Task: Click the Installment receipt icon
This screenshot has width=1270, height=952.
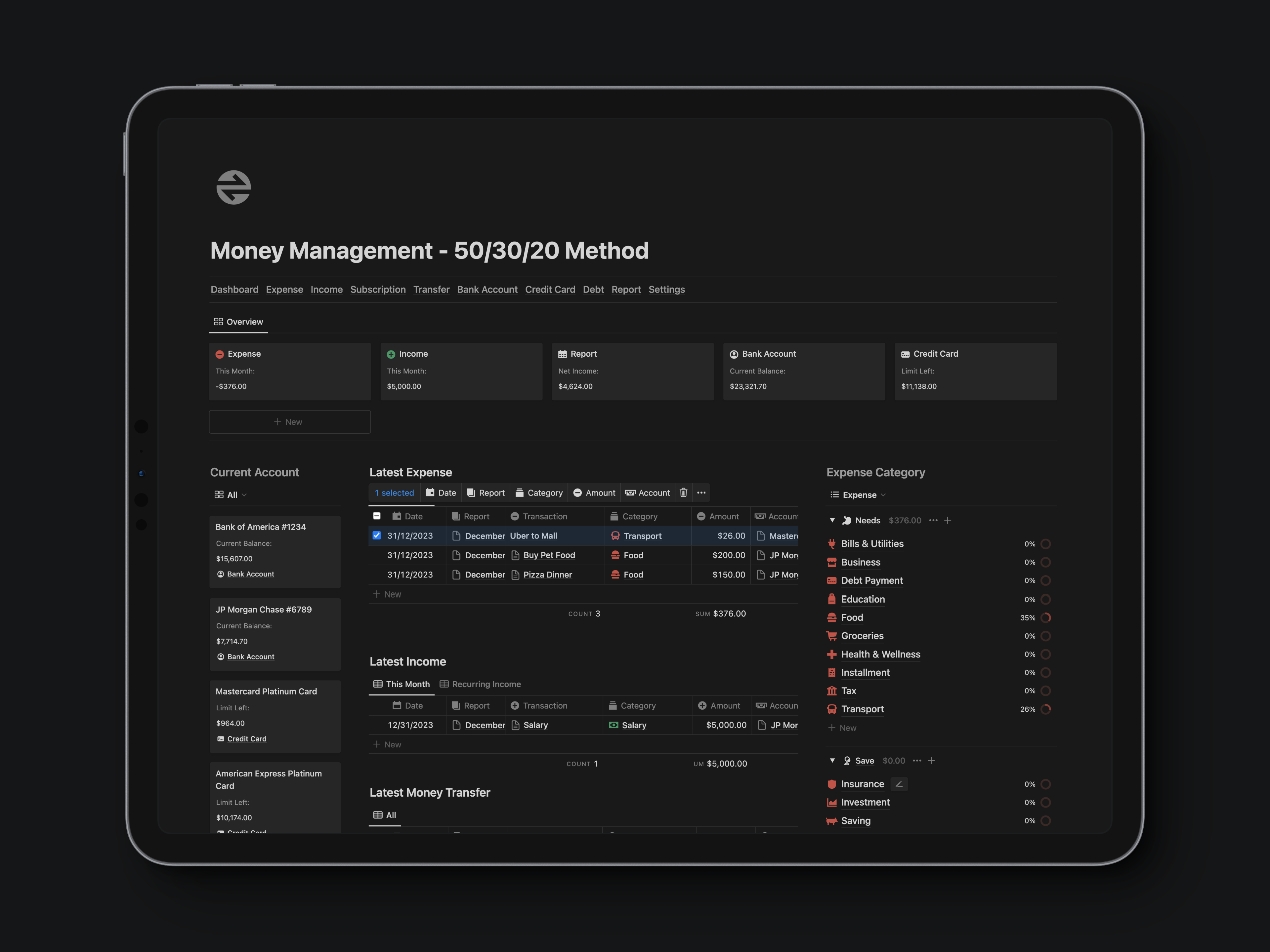Action: coord(831,673)
